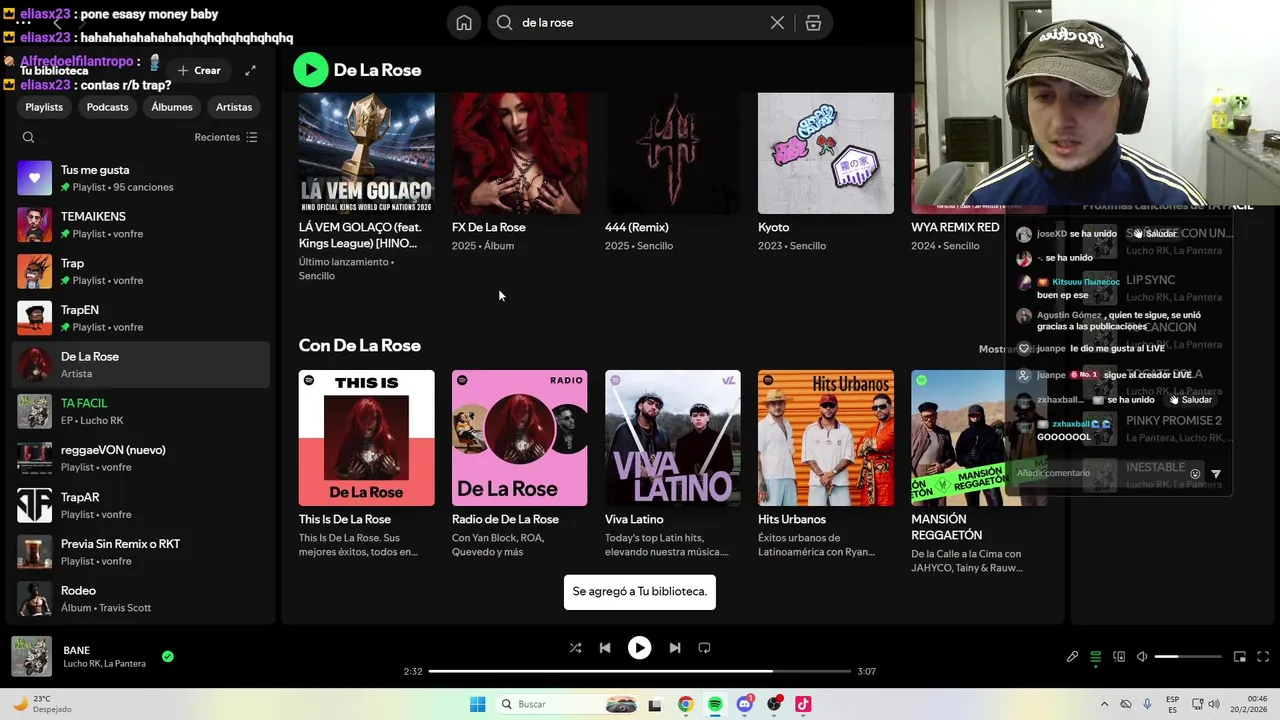
Task: Open the miniplayer icon
Action: coord(1240,657)
